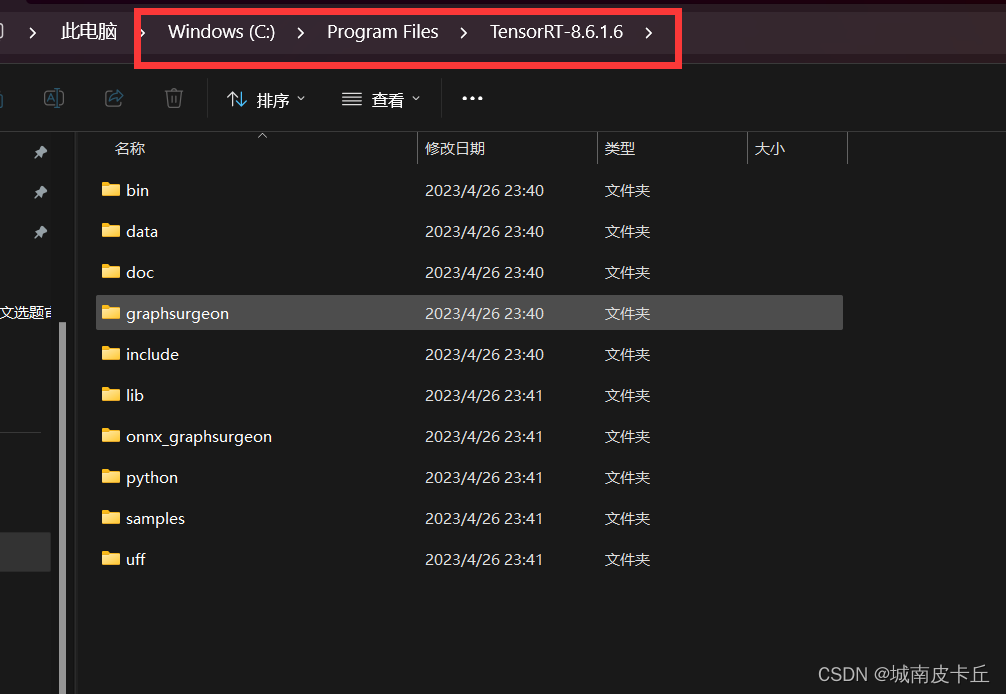Select the onnx_graphsurgeon folder icon
Image resolution: width=1006 pixels, height=694 pixels.
[111, 436]
